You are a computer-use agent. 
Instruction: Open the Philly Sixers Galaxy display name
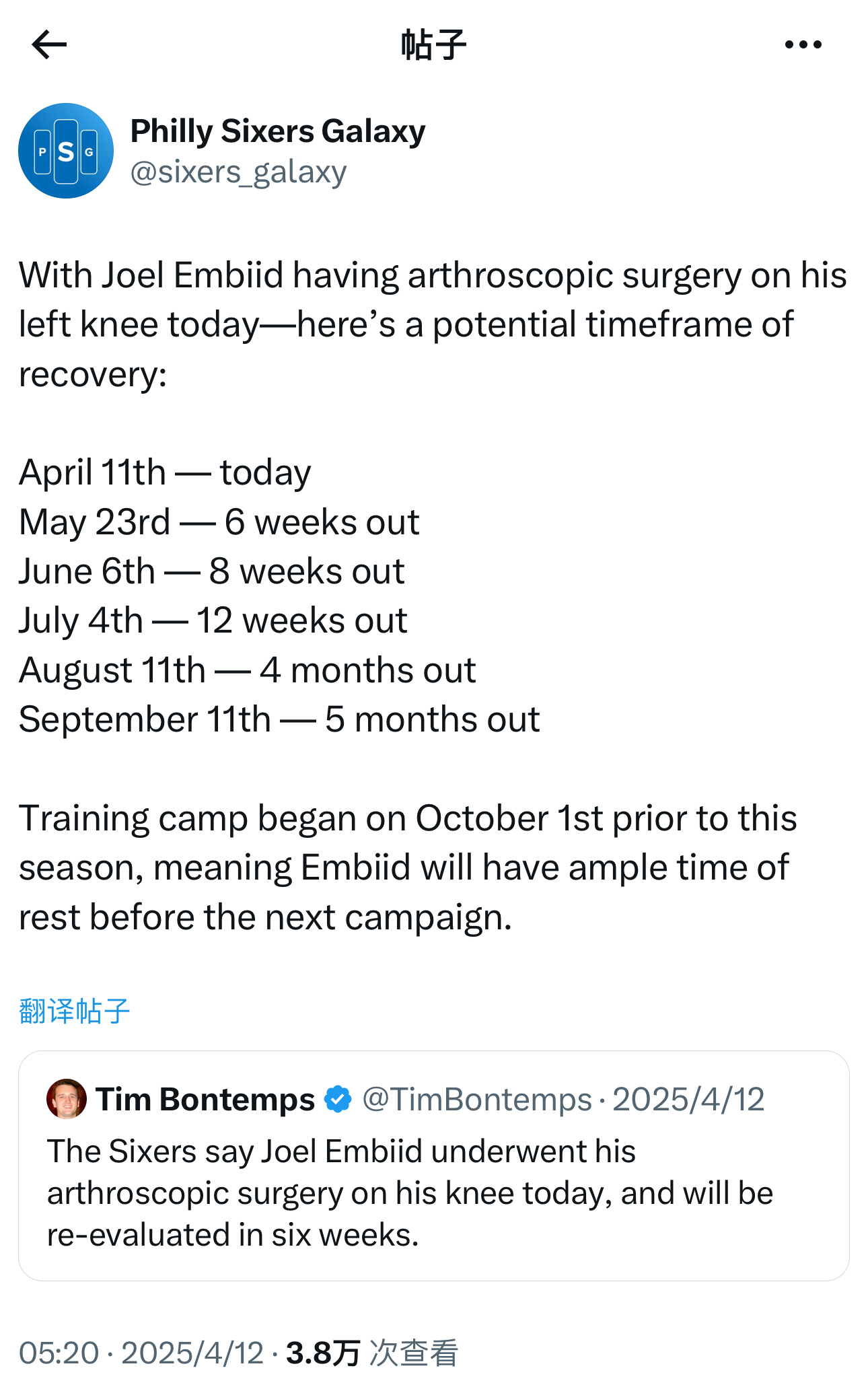[278, 131]
